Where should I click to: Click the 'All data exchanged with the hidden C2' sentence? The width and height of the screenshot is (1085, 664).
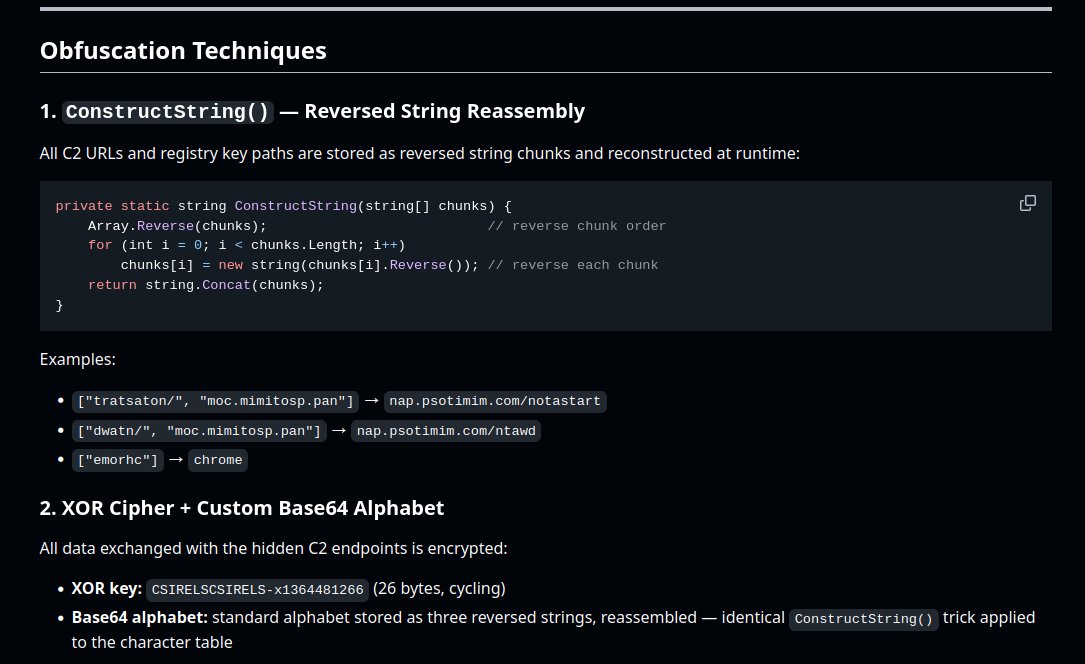coord(273,548)
